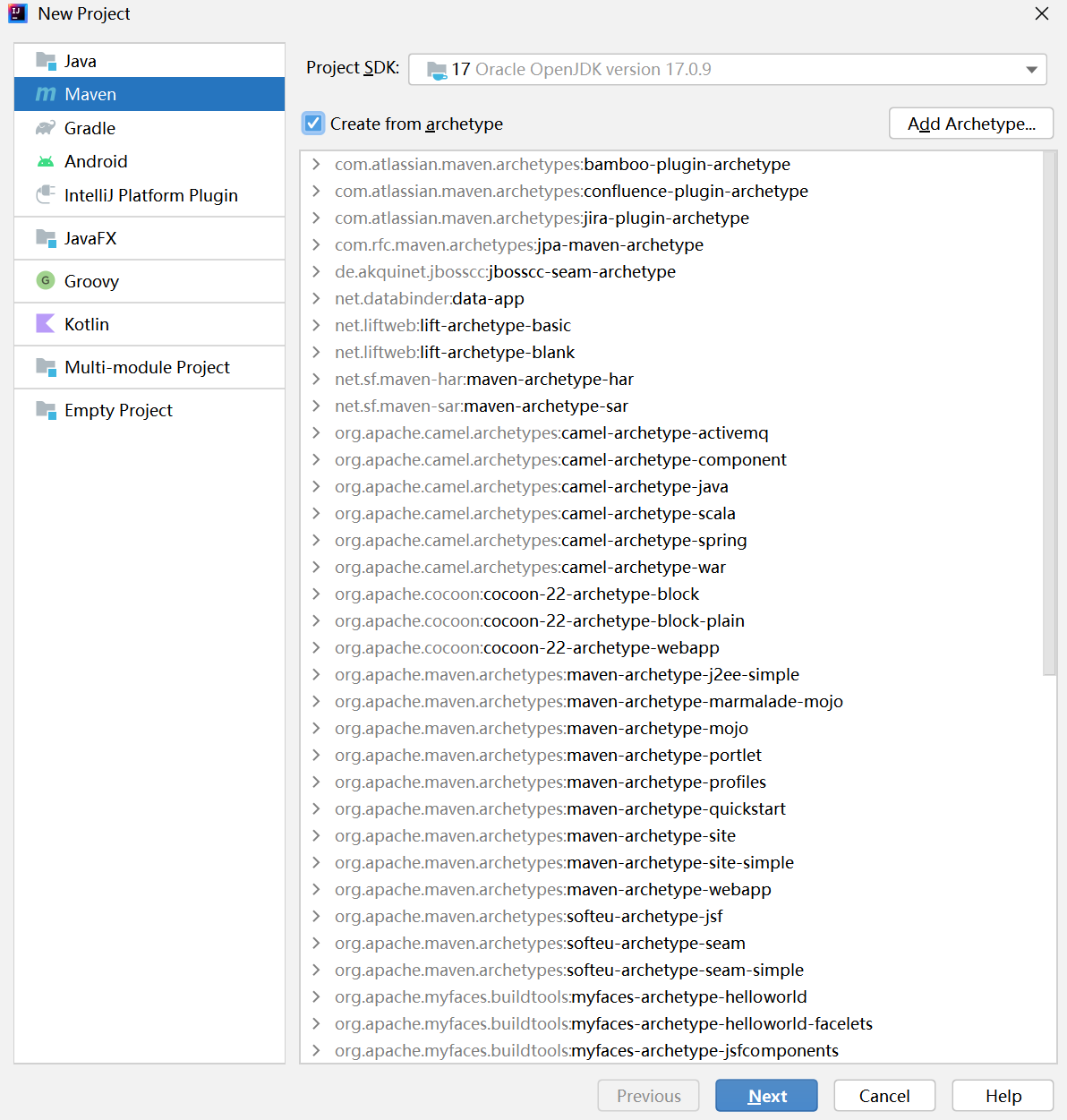This screenshot has width=1067, height=1120.
Task: Select maven-archetype-har row
Action: [671, 379]
